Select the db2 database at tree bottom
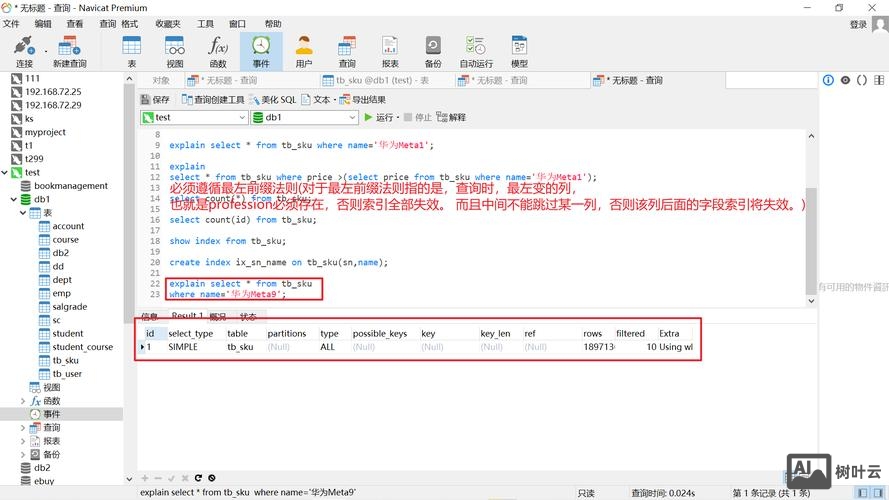 pos(42,468)
